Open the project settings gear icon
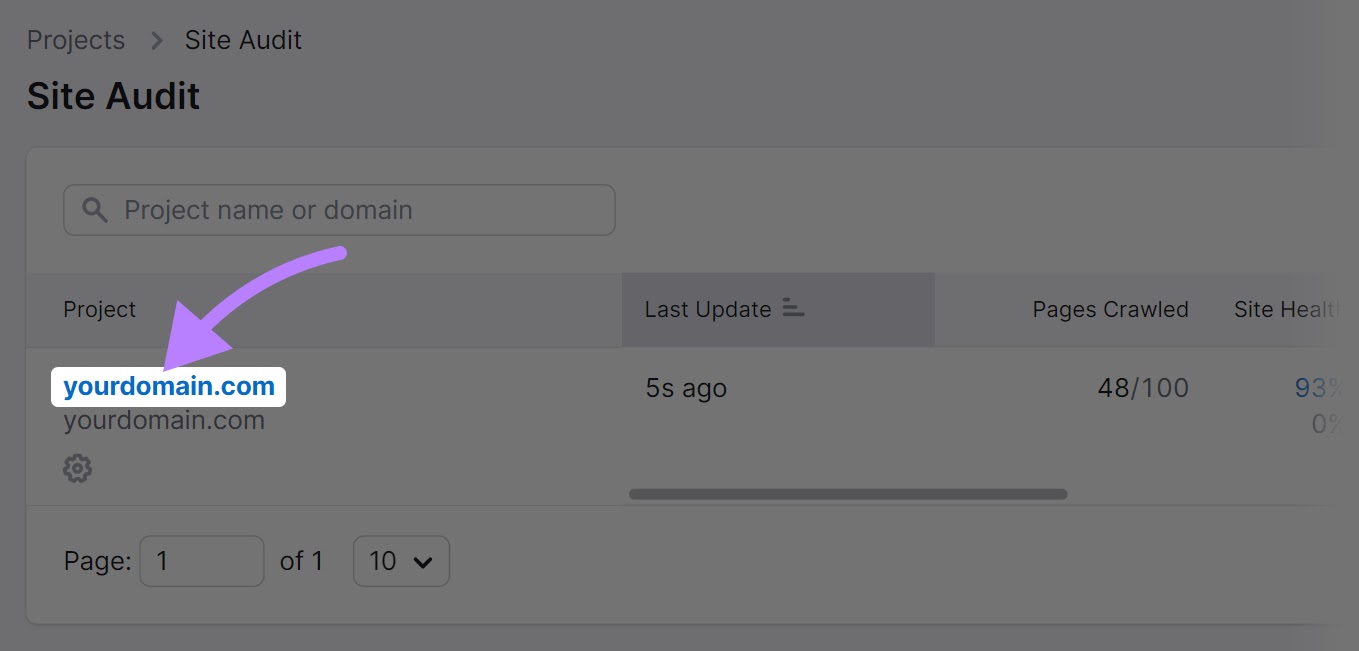 (x=77, y=468)
